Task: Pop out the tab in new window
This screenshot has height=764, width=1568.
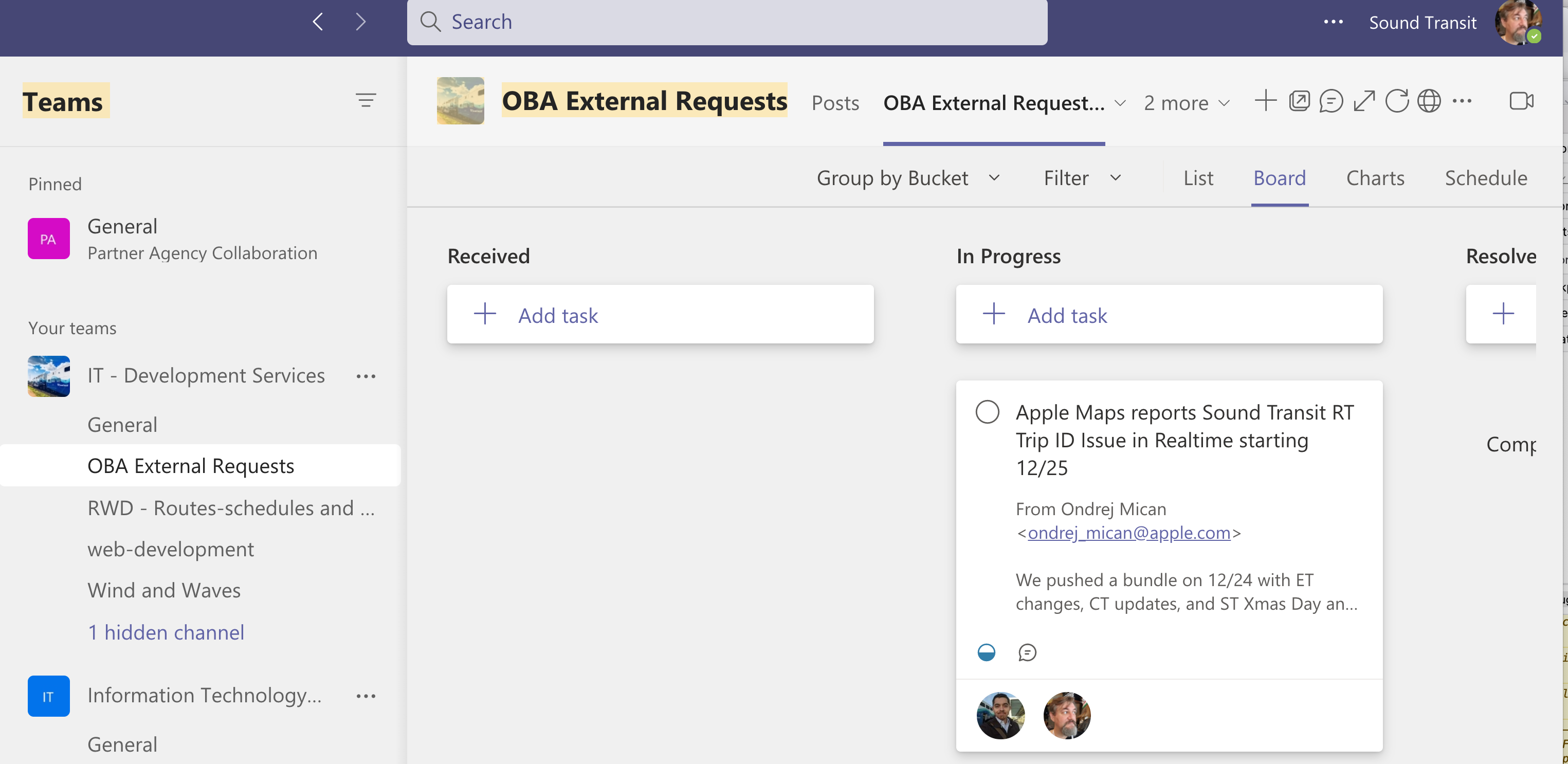Action: click(1299, 101)
